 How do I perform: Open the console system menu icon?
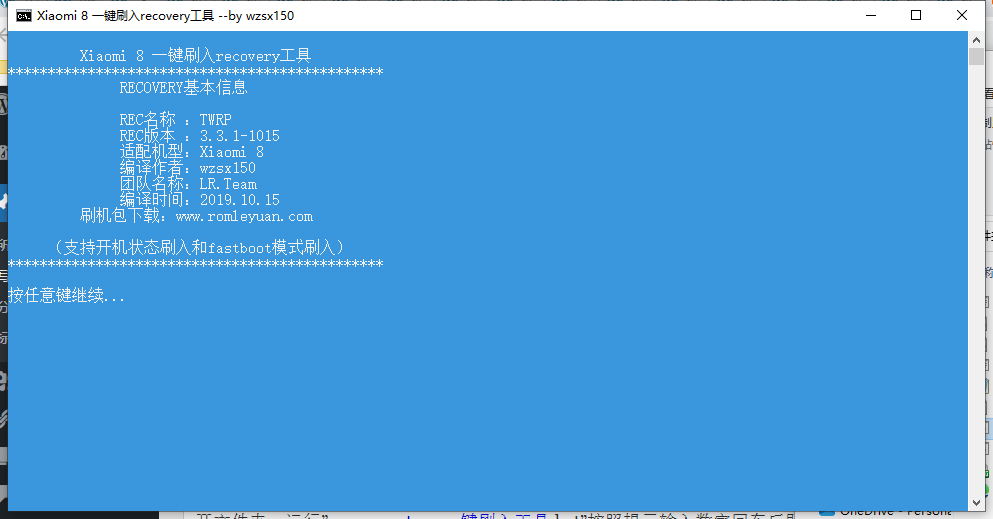click(x=23, y=16)
